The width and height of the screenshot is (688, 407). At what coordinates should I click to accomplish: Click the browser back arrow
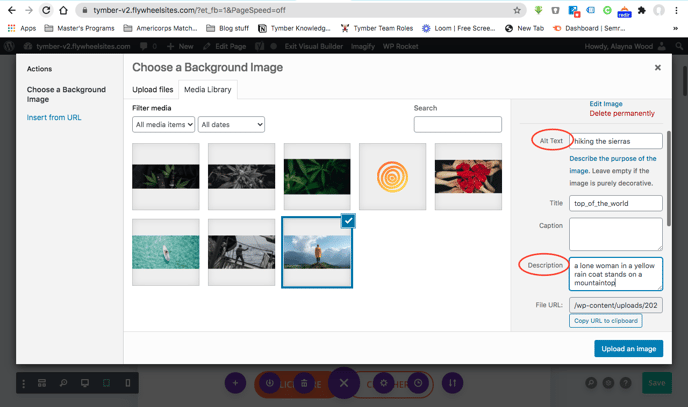(10, 10)
